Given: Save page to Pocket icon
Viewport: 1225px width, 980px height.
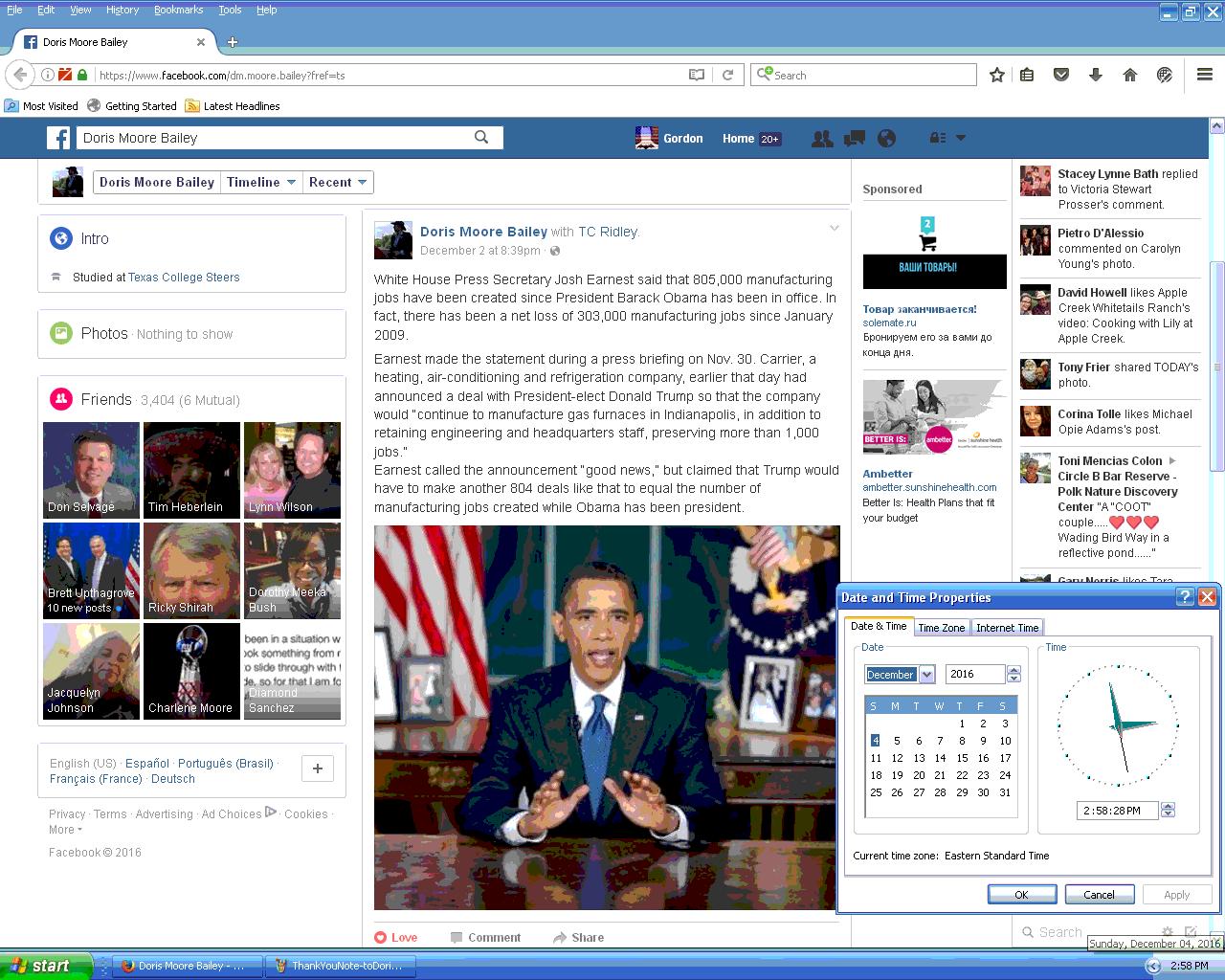Looking at the screenshot, I should coord(1060,75).
